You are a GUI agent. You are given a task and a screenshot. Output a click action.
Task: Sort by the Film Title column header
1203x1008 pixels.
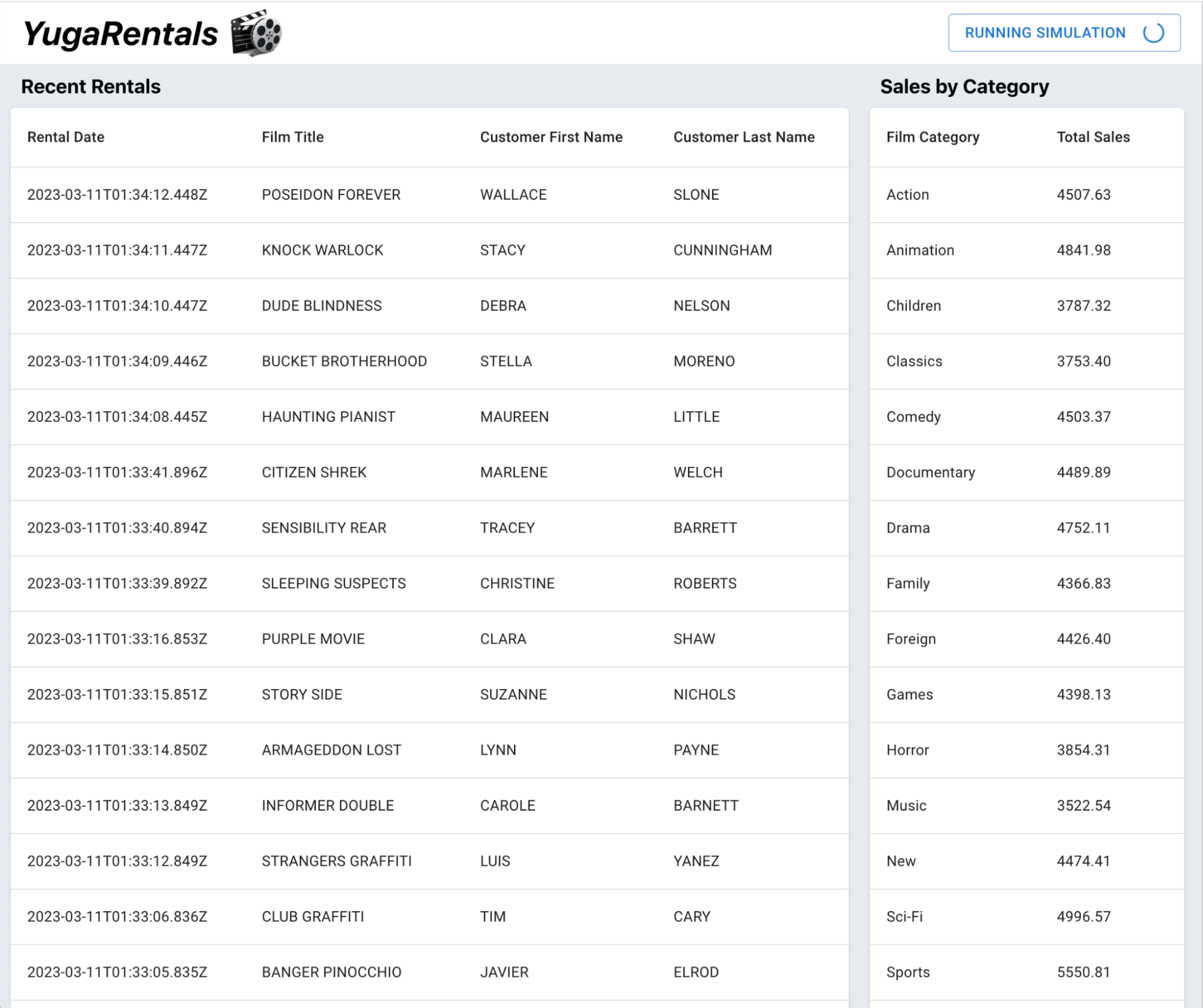292,137
